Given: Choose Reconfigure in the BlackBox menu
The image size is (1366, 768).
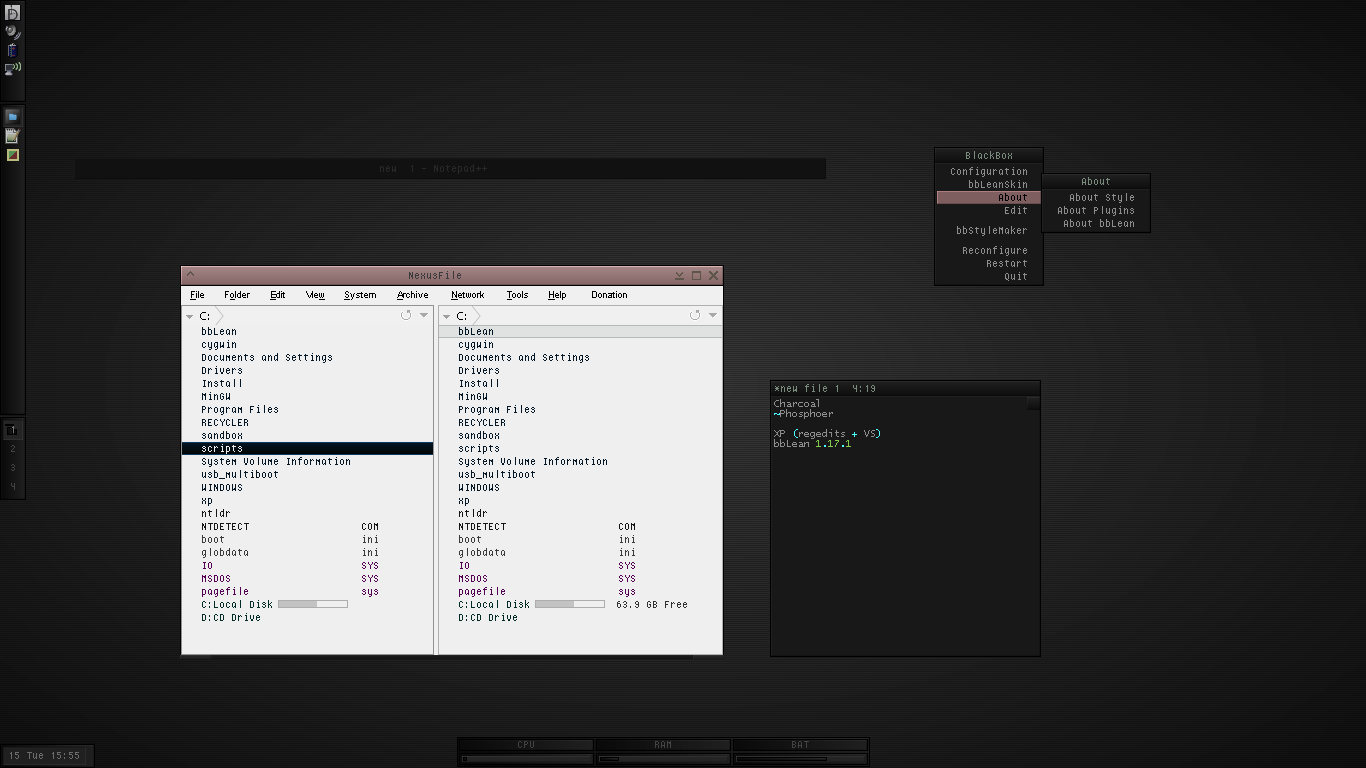Looking at the screenshot, I should coord(989,251).
